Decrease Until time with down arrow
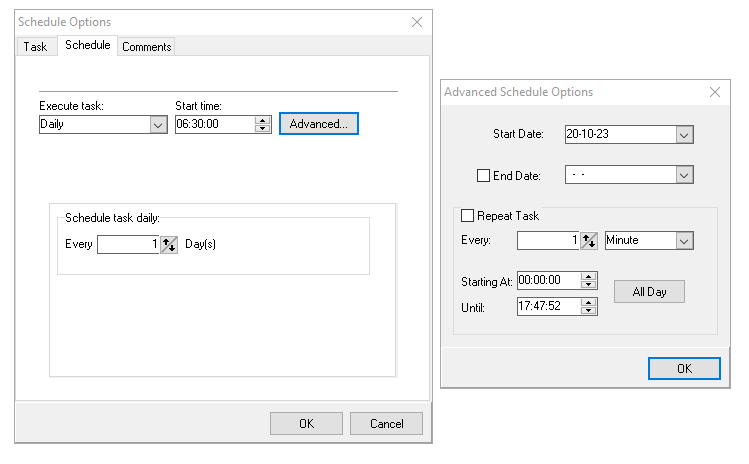This screenshot has height=464, width=749. click(588, 310)
